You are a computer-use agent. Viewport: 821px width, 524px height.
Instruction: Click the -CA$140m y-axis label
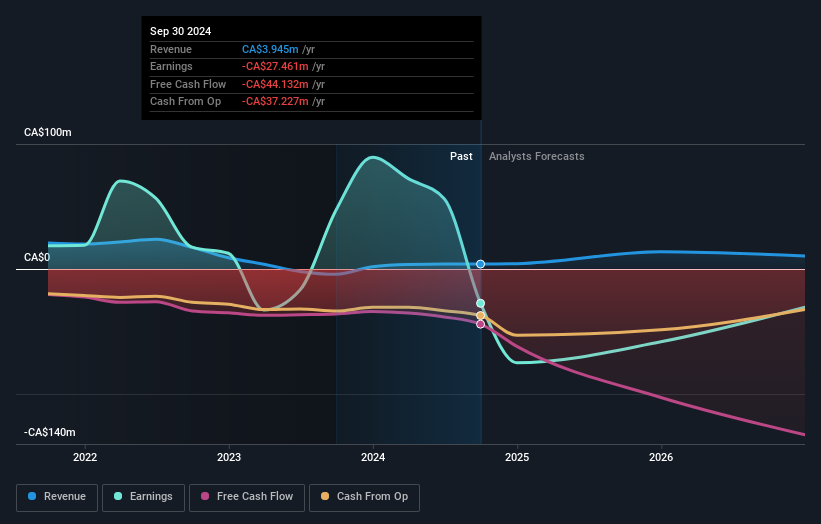50,432
